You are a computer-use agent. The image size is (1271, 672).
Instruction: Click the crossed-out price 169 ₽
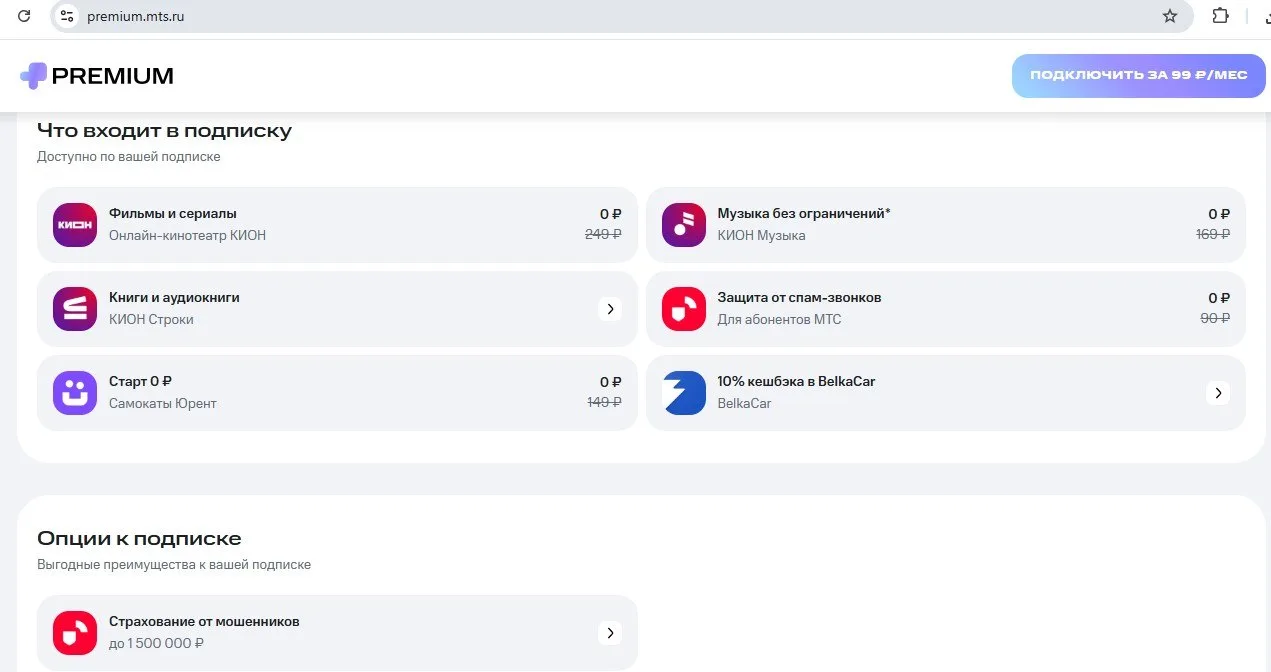(1213, 234)
